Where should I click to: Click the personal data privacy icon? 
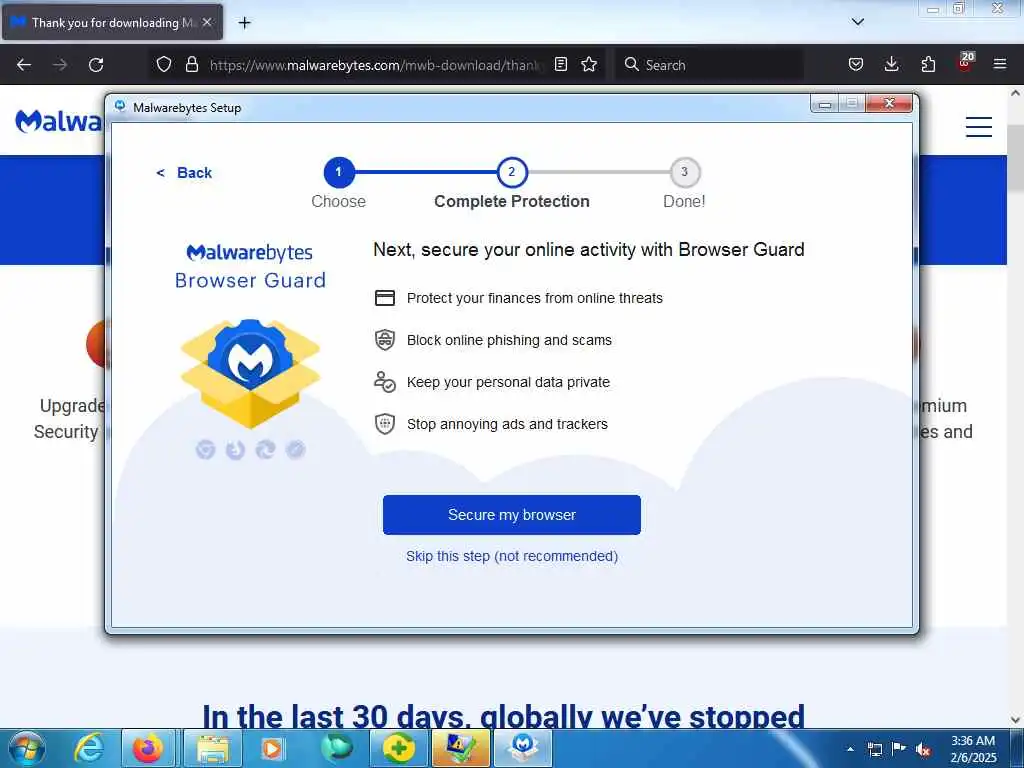pyautogui.click(x=385, y=381)
